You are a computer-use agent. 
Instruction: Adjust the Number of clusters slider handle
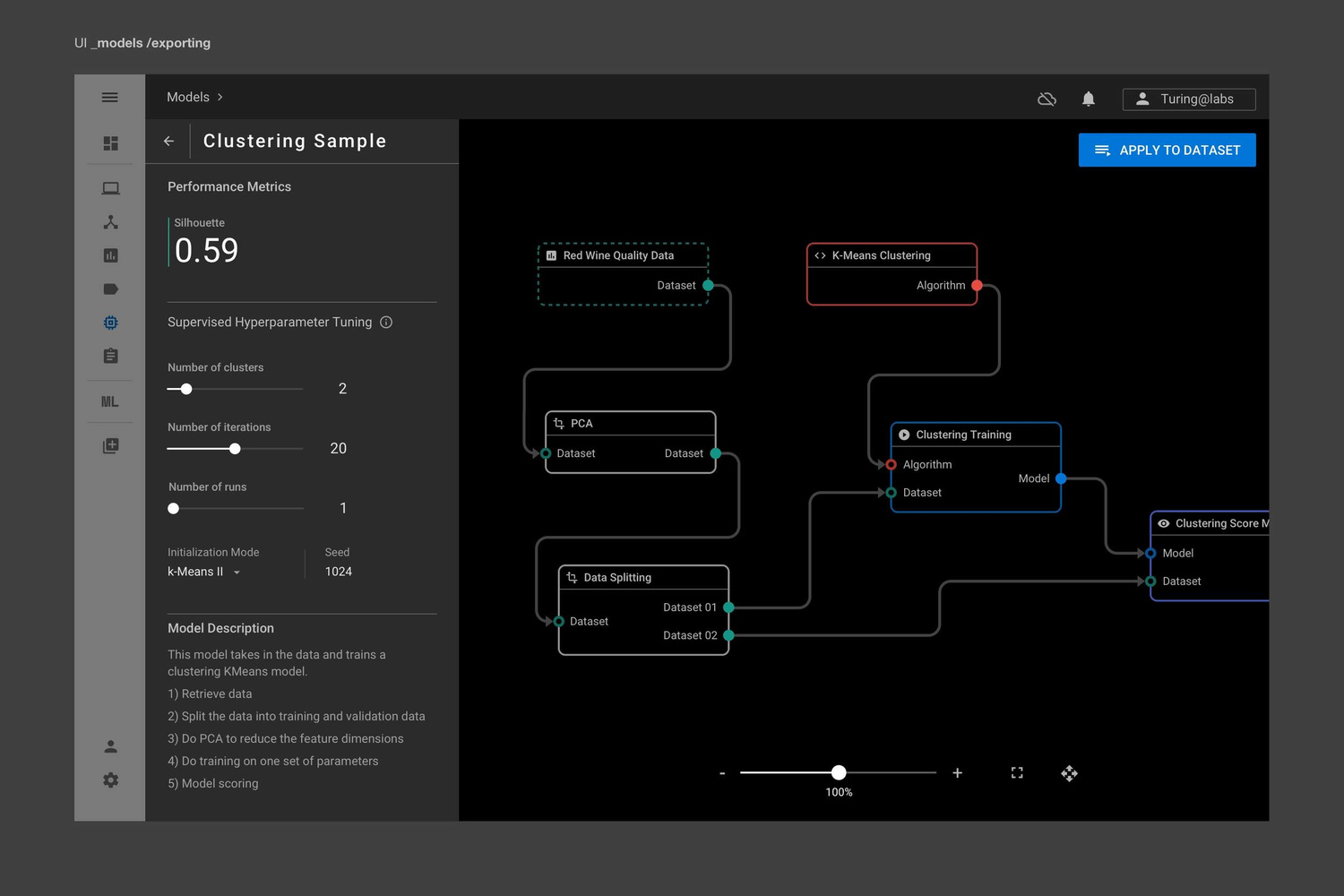click(186, 389)
